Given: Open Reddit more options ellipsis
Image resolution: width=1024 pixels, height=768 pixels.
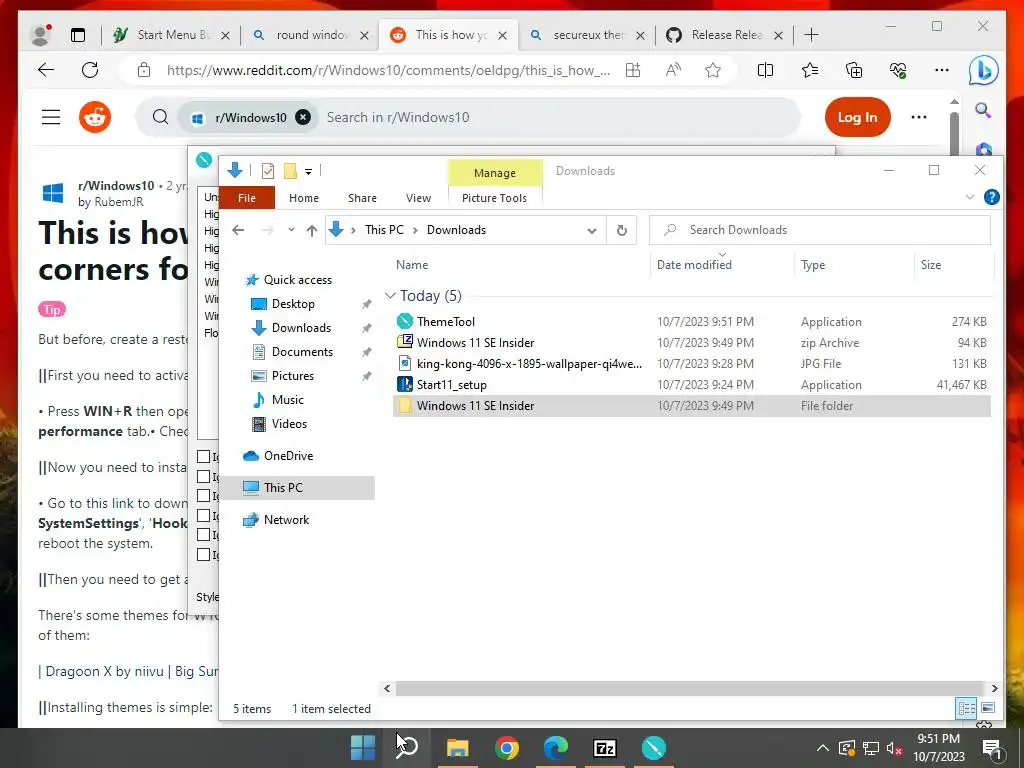Looking at the screenshot, I should point(919,118).
